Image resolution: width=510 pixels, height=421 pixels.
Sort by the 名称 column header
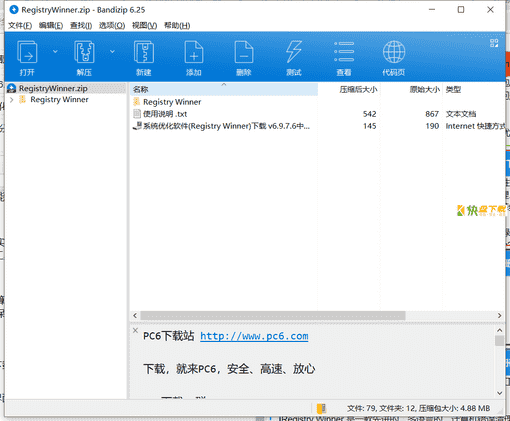click(x=224, y=89)
